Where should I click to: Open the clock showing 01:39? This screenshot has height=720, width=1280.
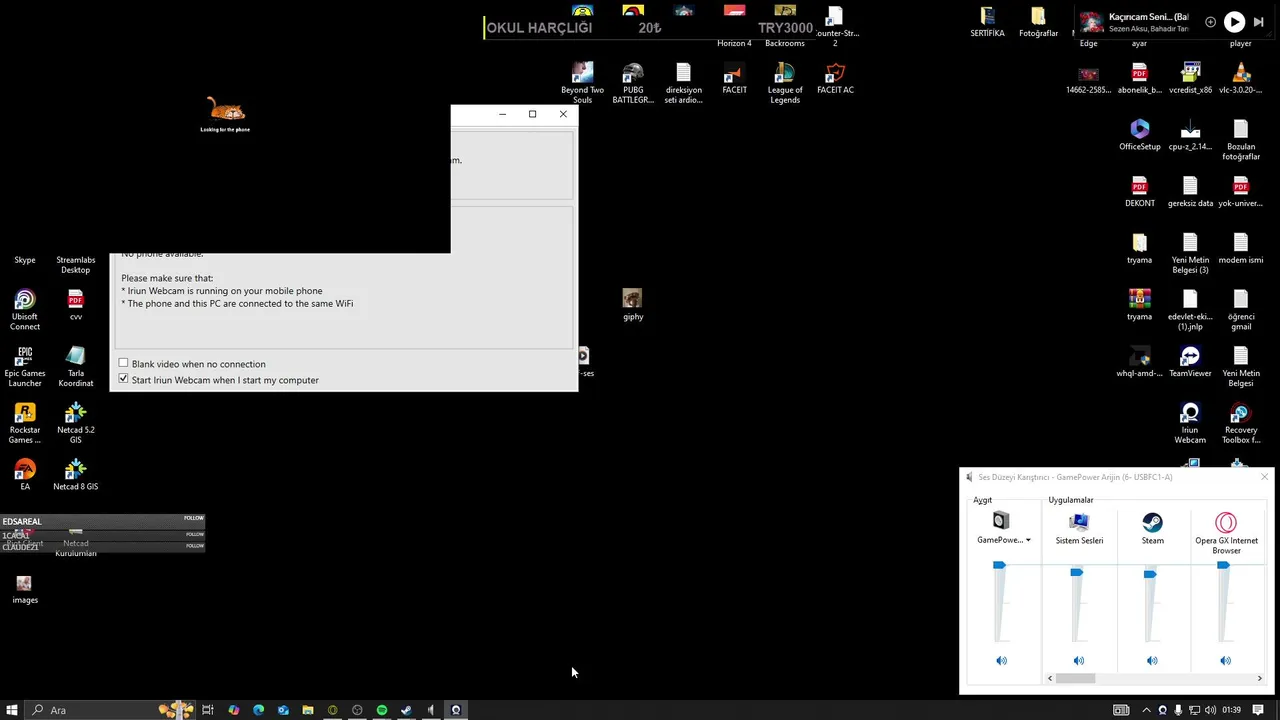point(1231,710)
